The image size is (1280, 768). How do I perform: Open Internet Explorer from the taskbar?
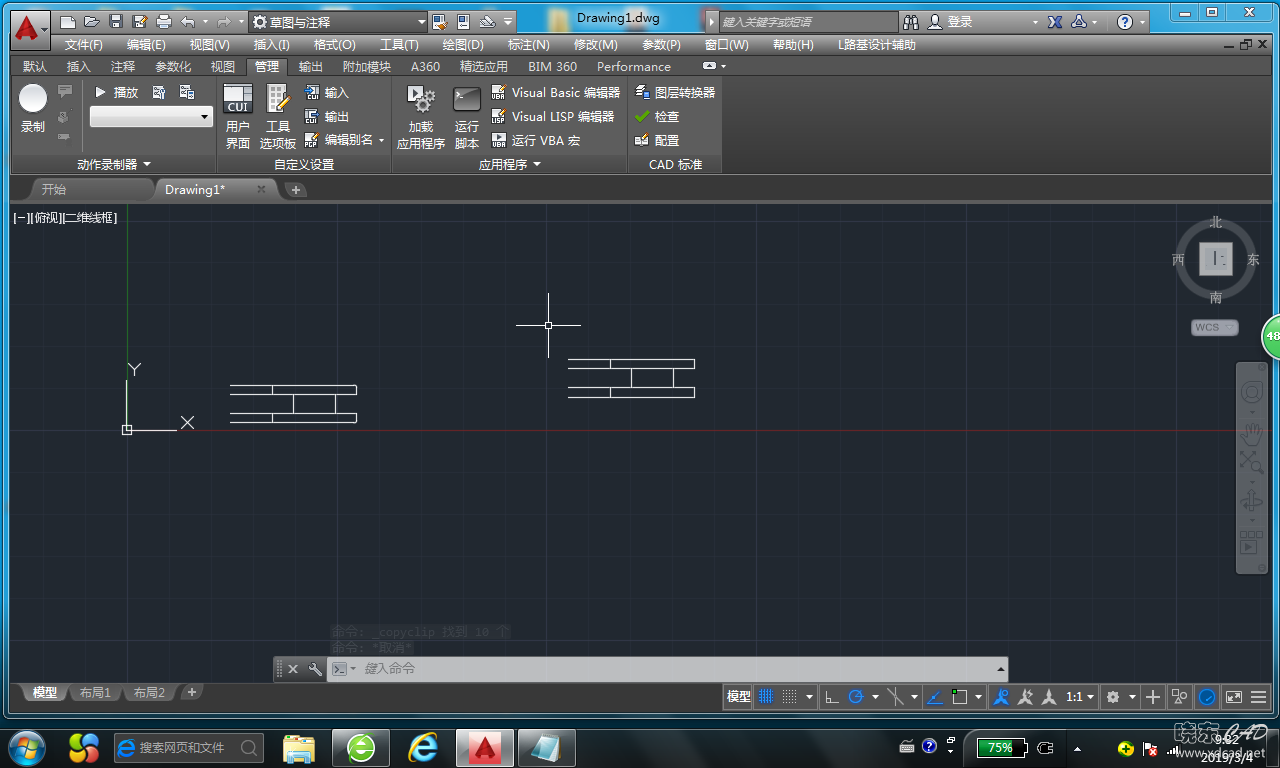[x=424, y=747]
